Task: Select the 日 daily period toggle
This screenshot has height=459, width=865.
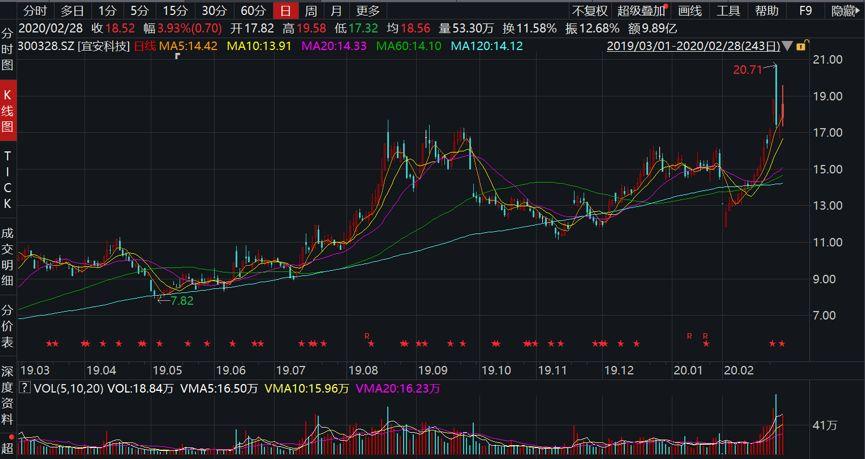Action: pyautogui.click(x=285, y=10)
